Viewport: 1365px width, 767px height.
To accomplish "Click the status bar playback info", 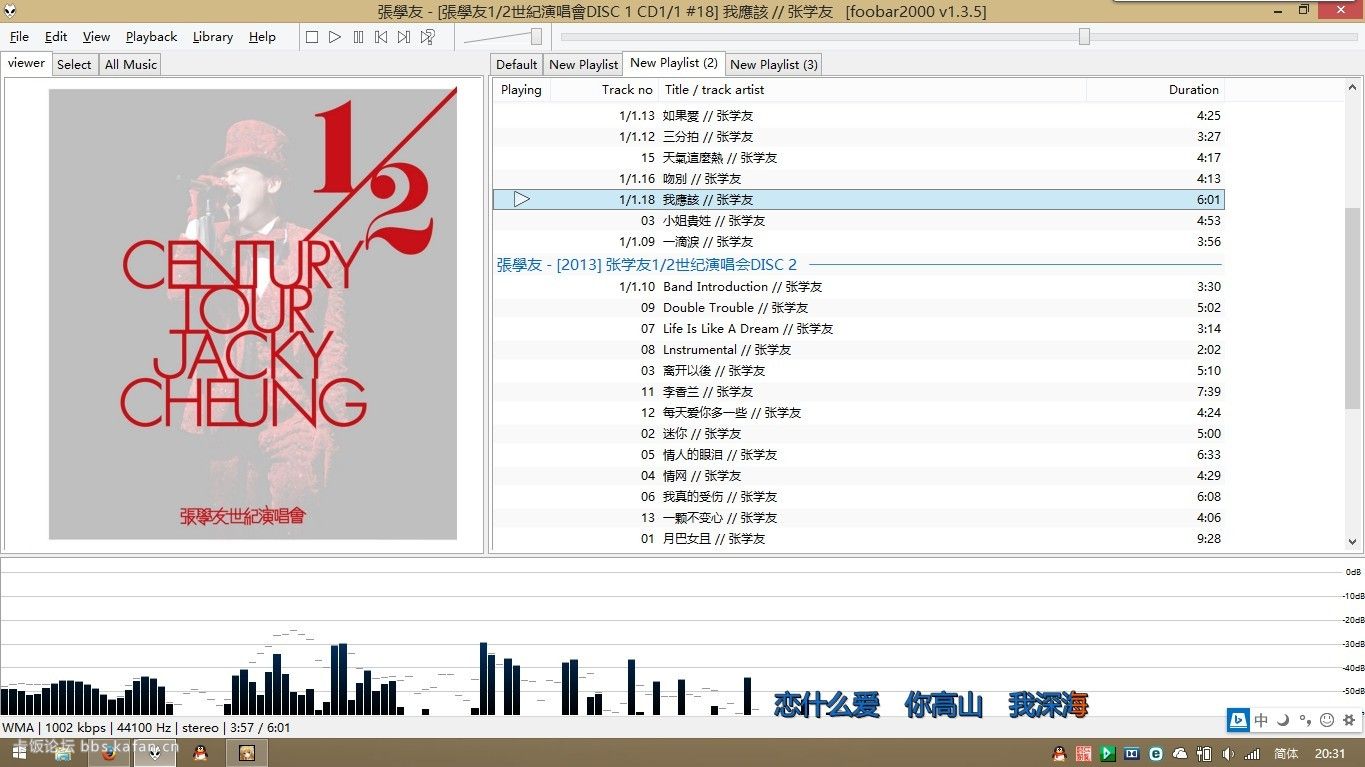I will pos(146,728).
